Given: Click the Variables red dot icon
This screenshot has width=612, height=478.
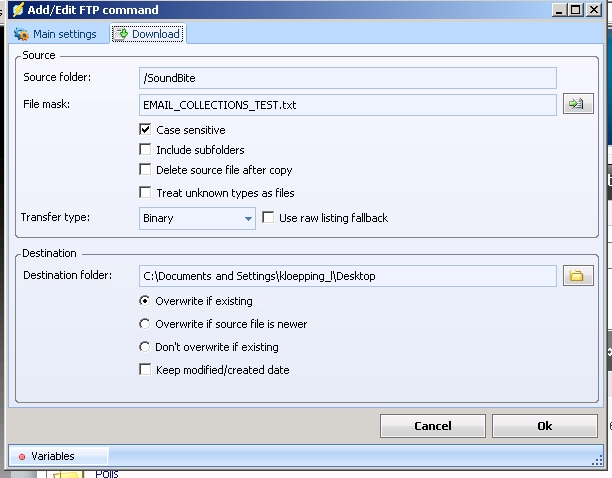Looking at the screenshot, I should click(x=22, y=457).
